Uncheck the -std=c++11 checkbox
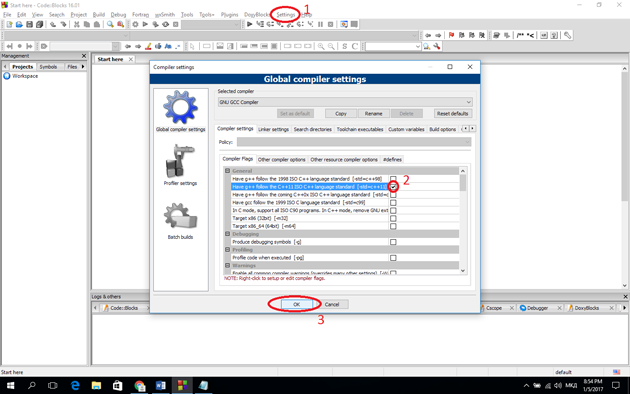The width and height of the screenshot is (630, 394). point(393,187)
